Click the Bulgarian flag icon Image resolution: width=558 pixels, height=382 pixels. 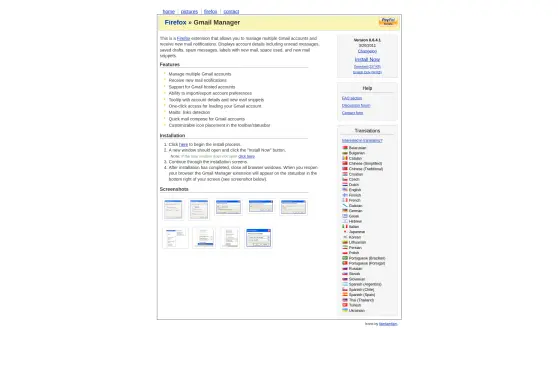tap(345, 153)
